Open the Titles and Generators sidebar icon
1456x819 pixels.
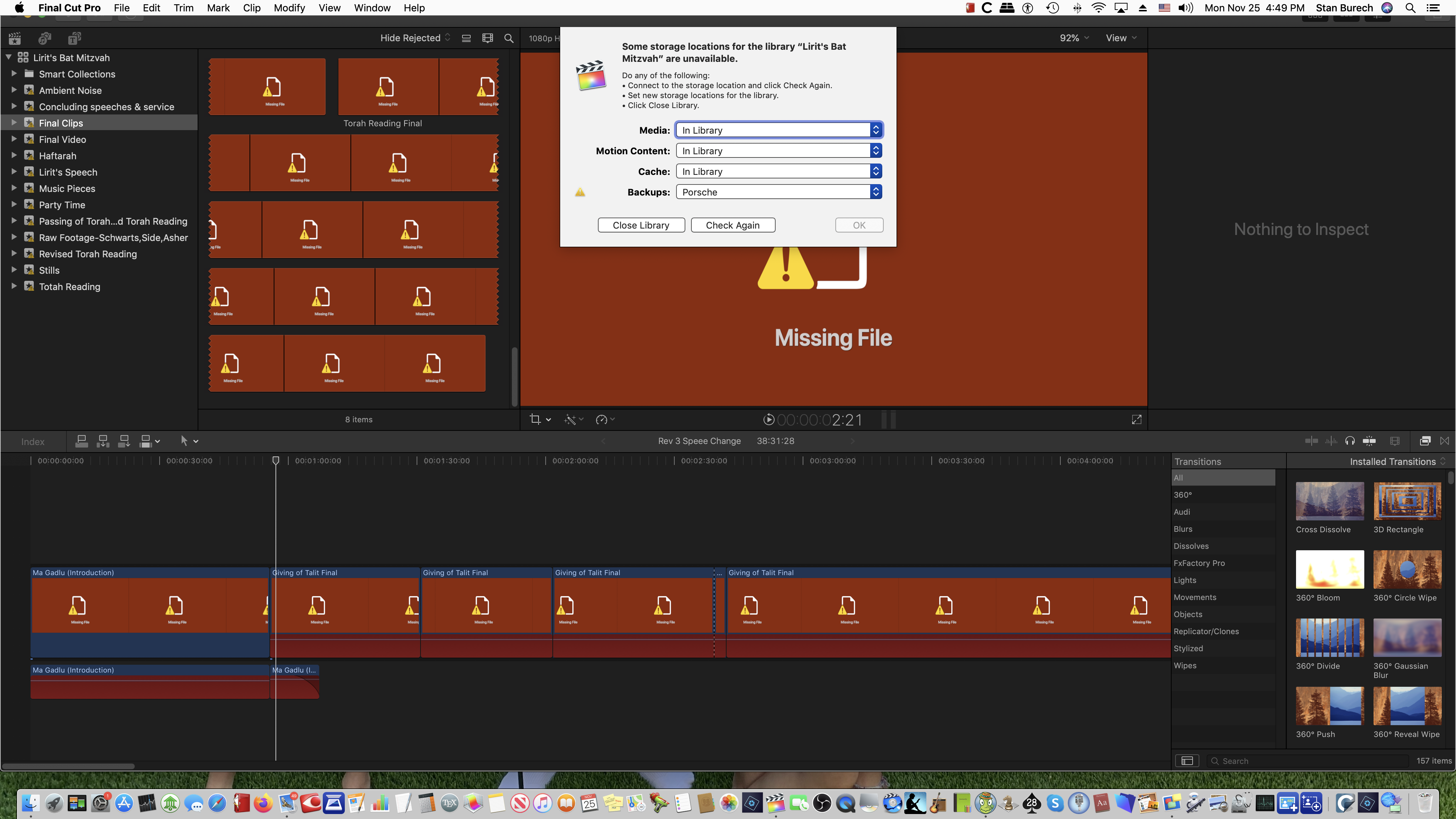coord(74,38)
